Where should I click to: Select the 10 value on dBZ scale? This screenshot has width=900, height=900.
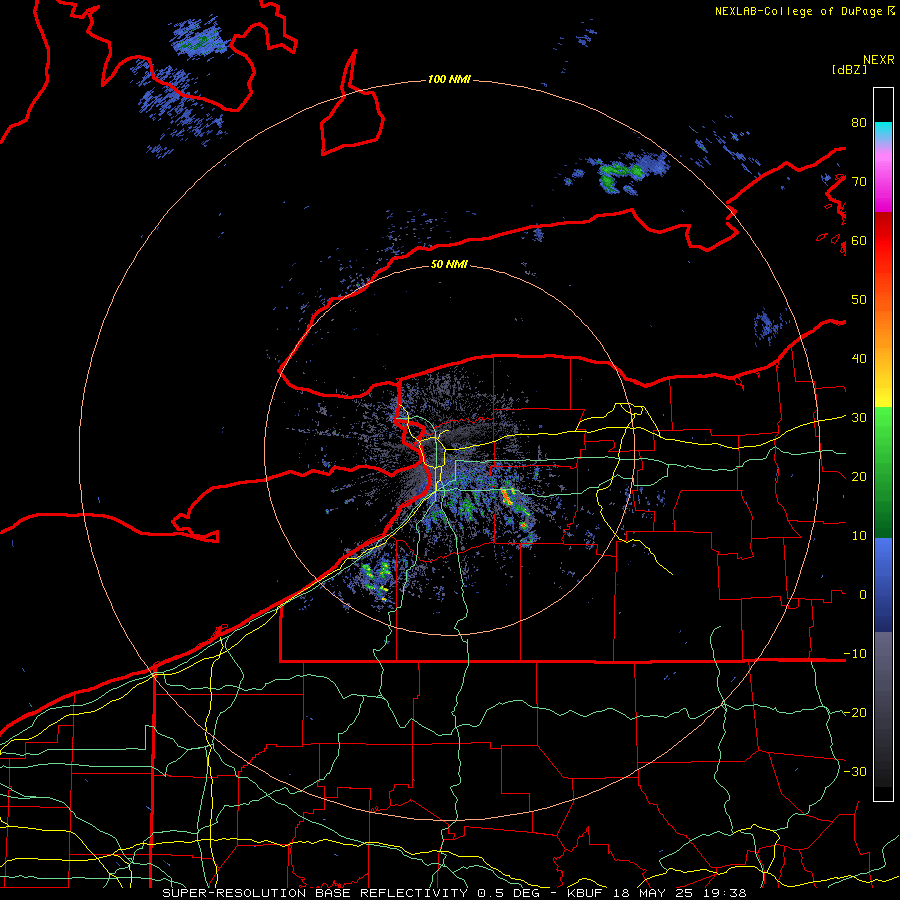[859, 536]
